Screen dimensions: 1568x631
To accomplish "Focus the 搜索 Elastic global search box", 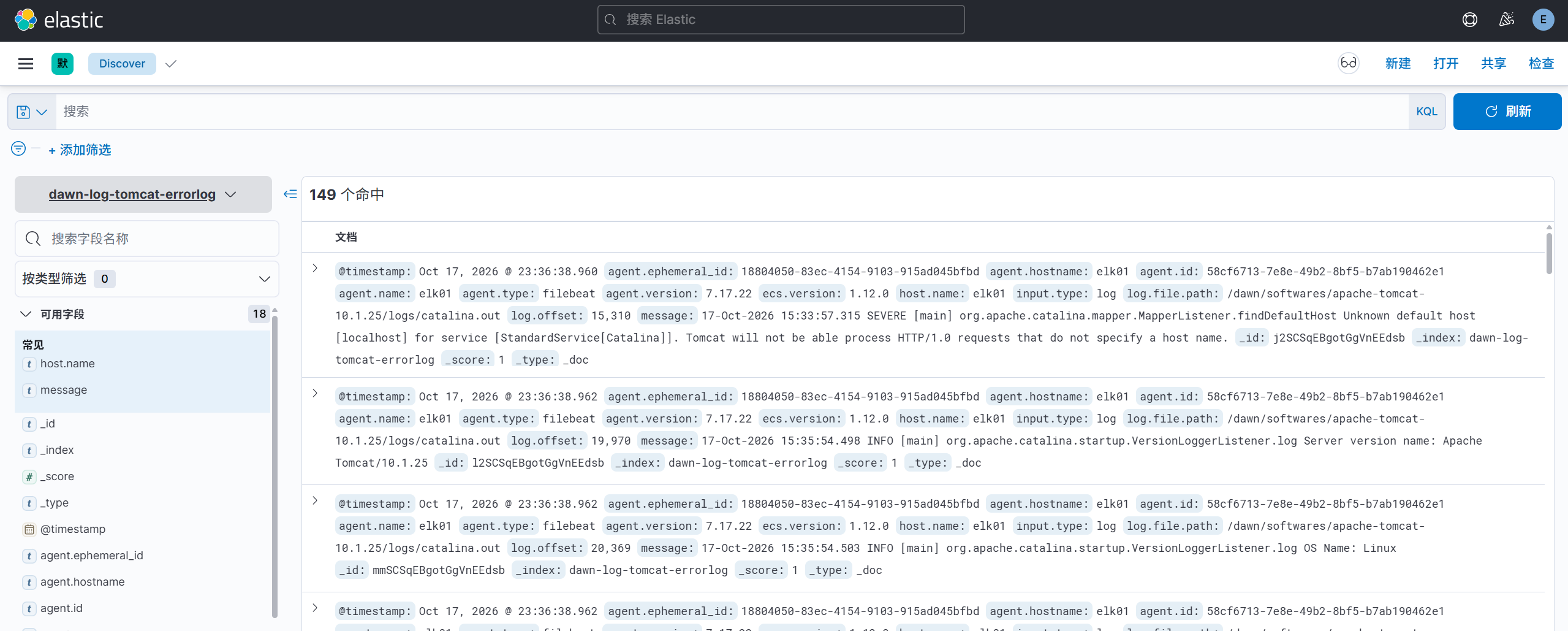I will tap(781, 20).
